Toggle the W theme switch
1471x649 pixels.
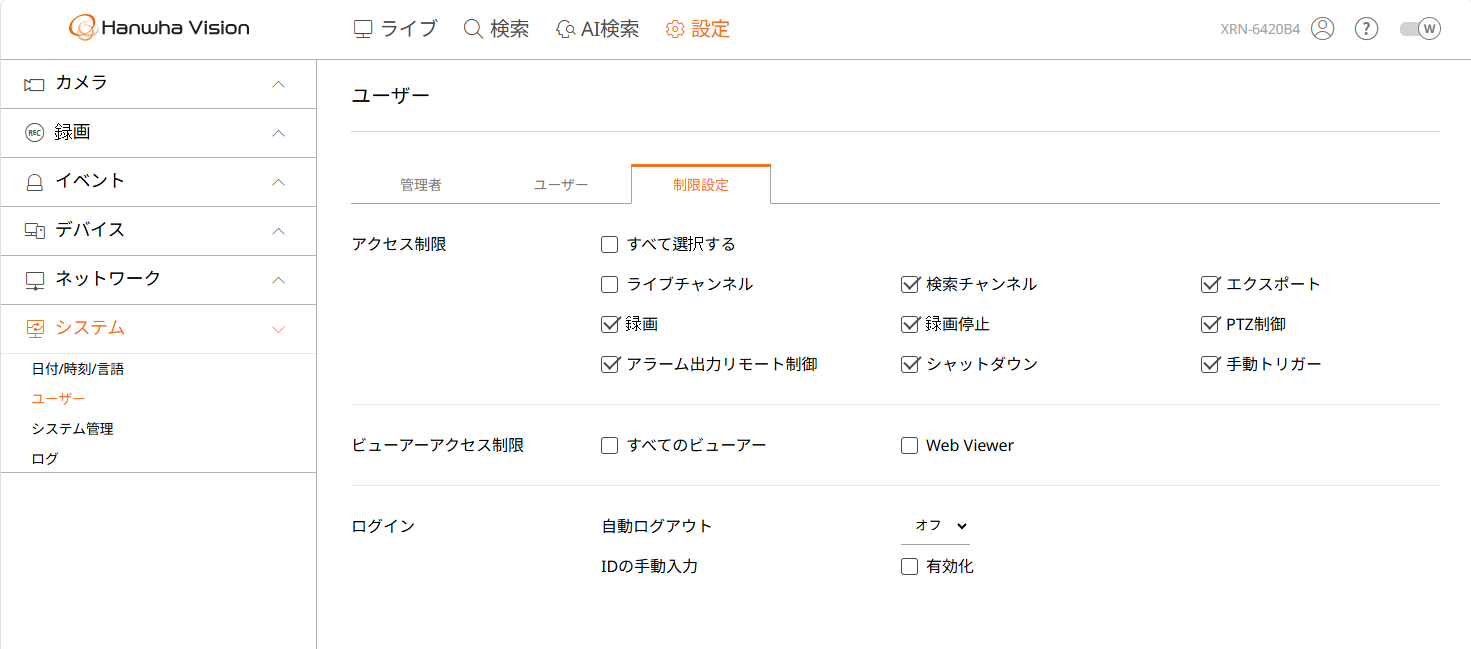tap(1420, 29)
